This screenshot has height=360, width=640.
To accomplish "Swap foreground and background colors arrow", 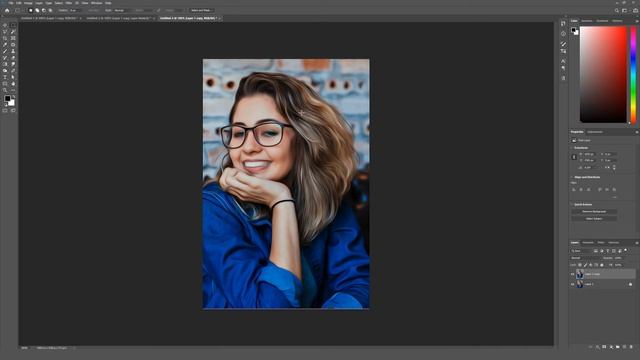I will (13, 97).
